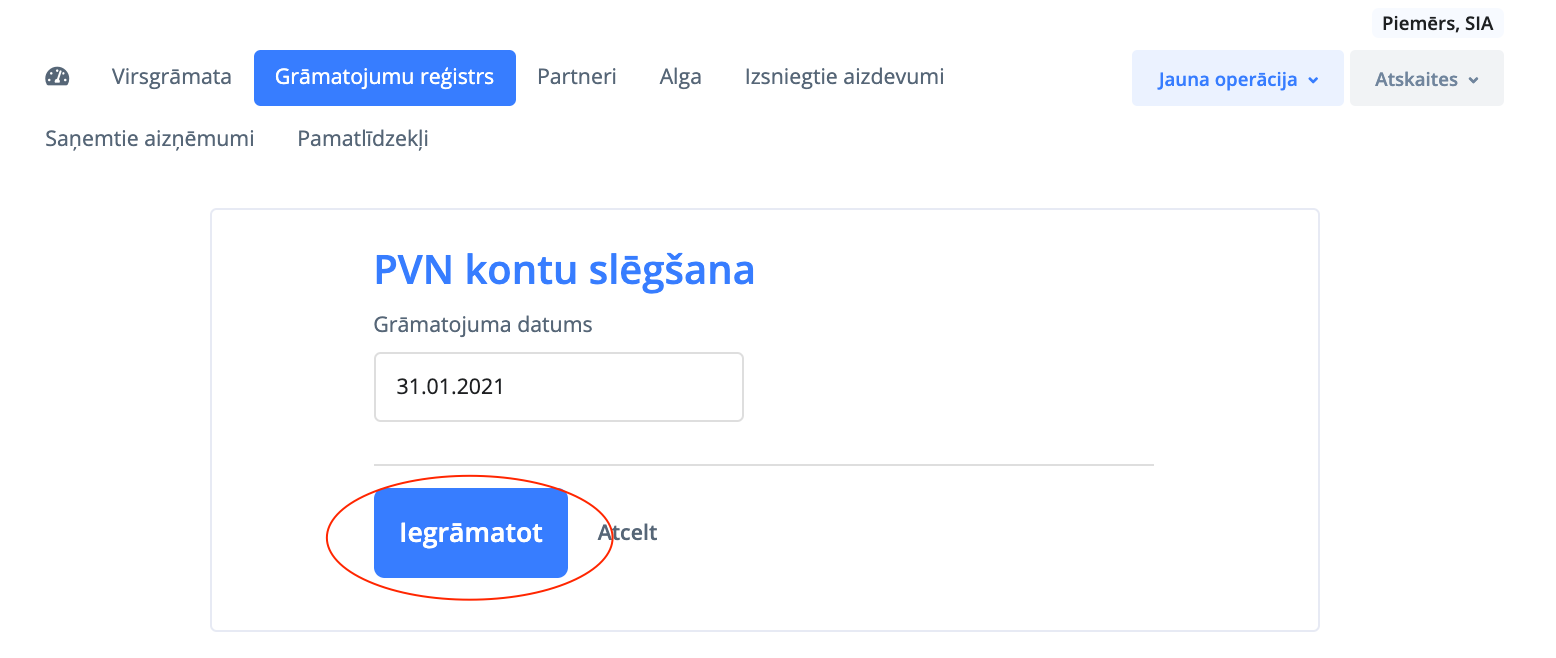Click the chevron arrow beside Atskaites
The width and height of the screenshot is (1556, 658).
coord(1473,80)
